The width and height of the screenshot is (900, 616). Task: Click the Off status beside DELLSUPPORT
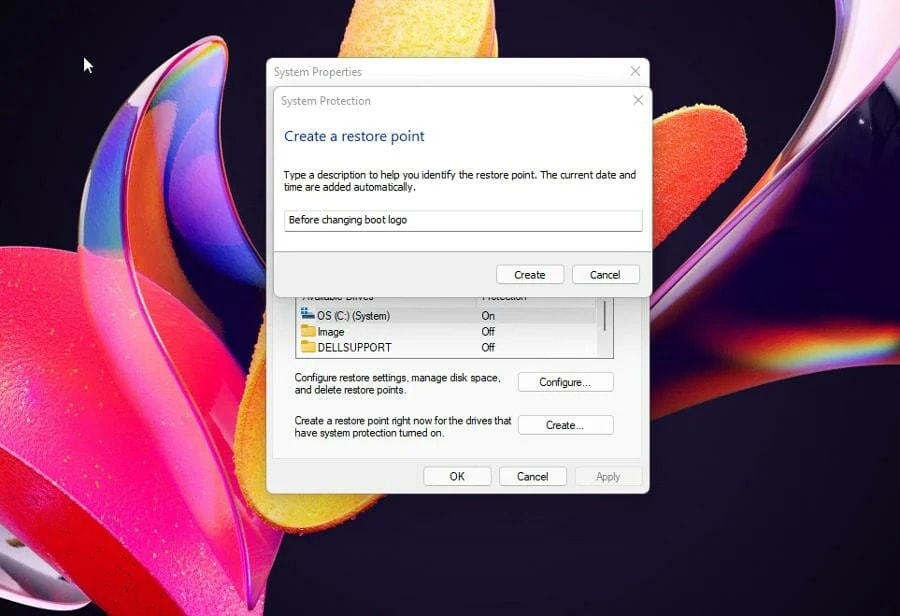[x=488, y=347]
